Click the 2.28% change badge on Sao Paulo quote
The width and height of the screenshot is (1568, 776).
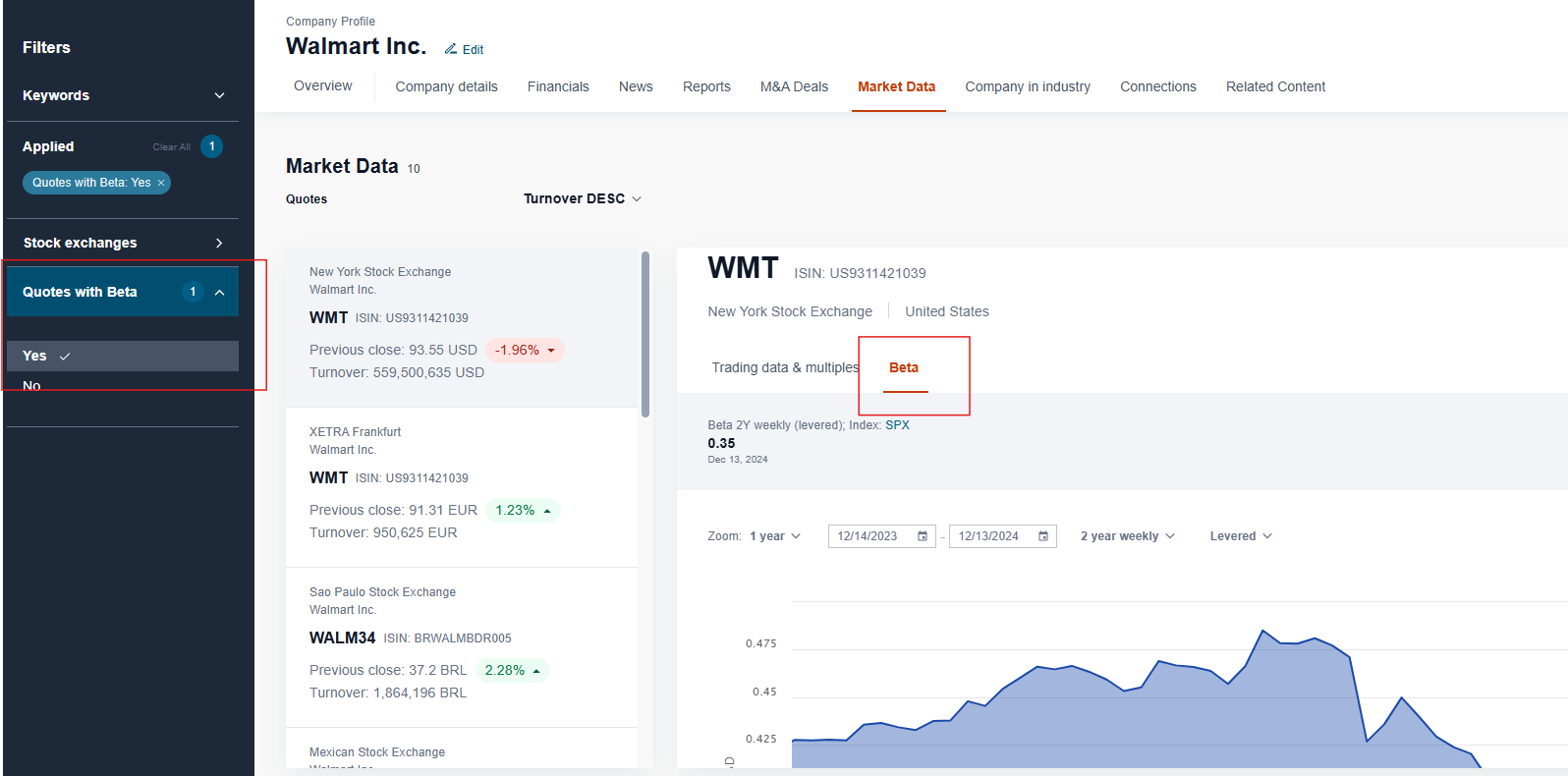(513, 670)
